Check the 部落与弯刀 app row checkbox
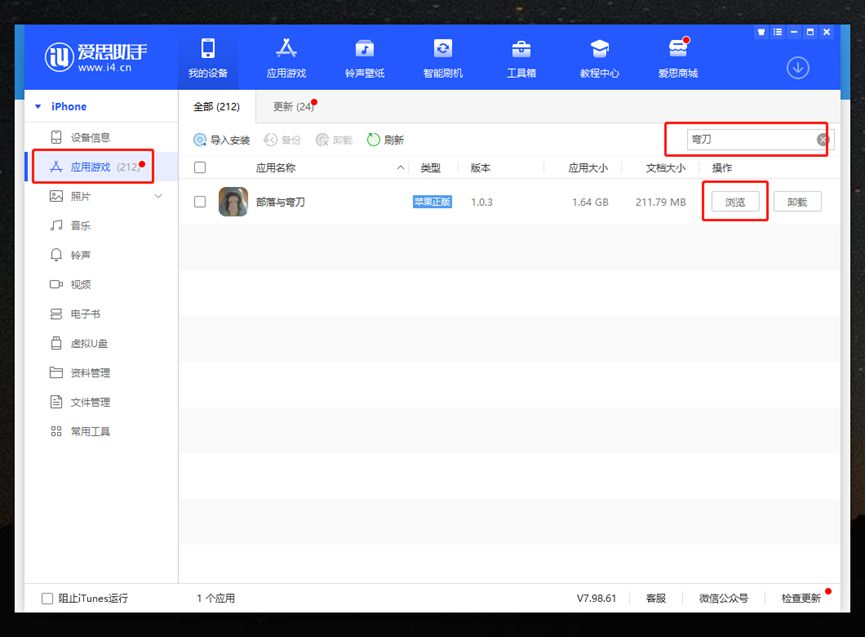865x637 pixels. click(x=200, y=202)
